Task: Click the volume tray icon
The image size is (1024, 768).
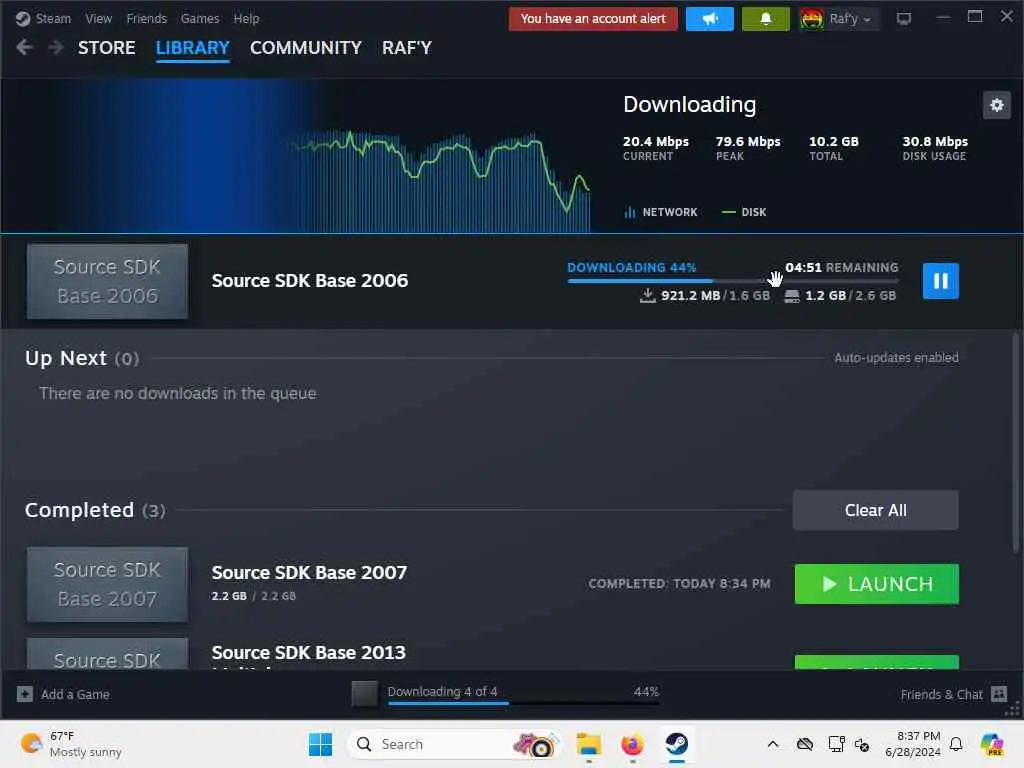Action: tap(862, 744)
